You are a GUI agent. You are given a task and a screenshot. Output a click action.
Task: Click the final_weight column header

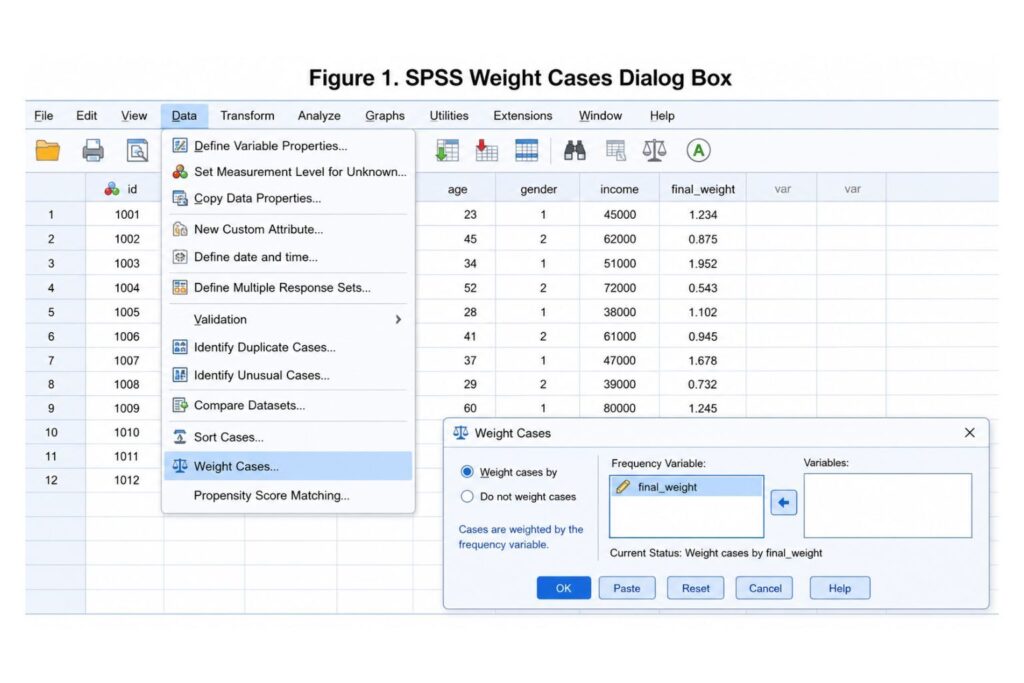click(703, 189)
